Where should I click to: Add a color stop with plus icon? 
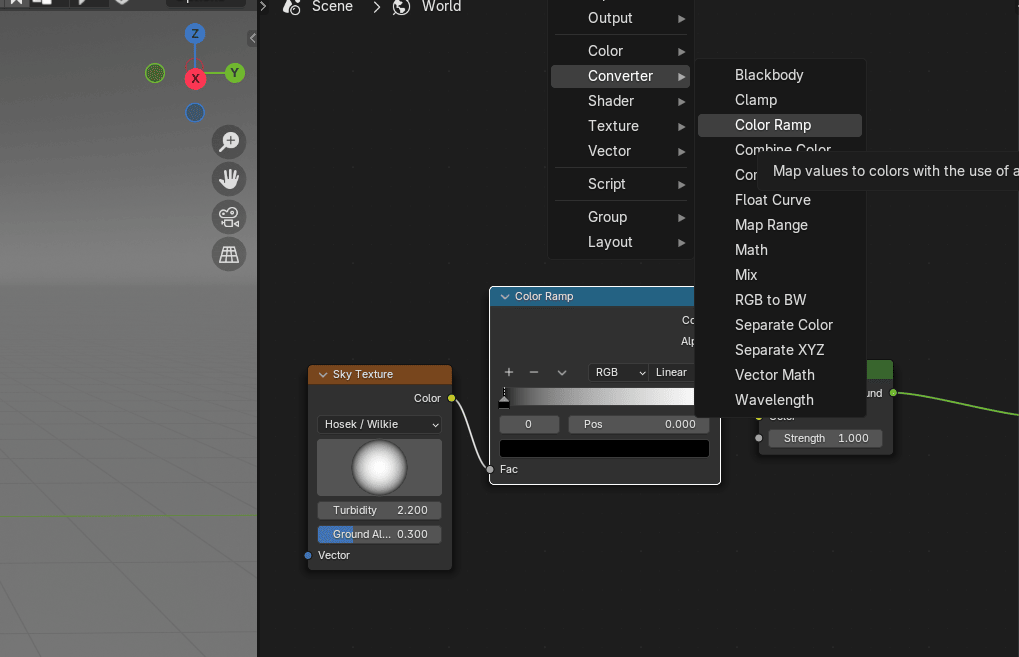click(x=508, y=372)
